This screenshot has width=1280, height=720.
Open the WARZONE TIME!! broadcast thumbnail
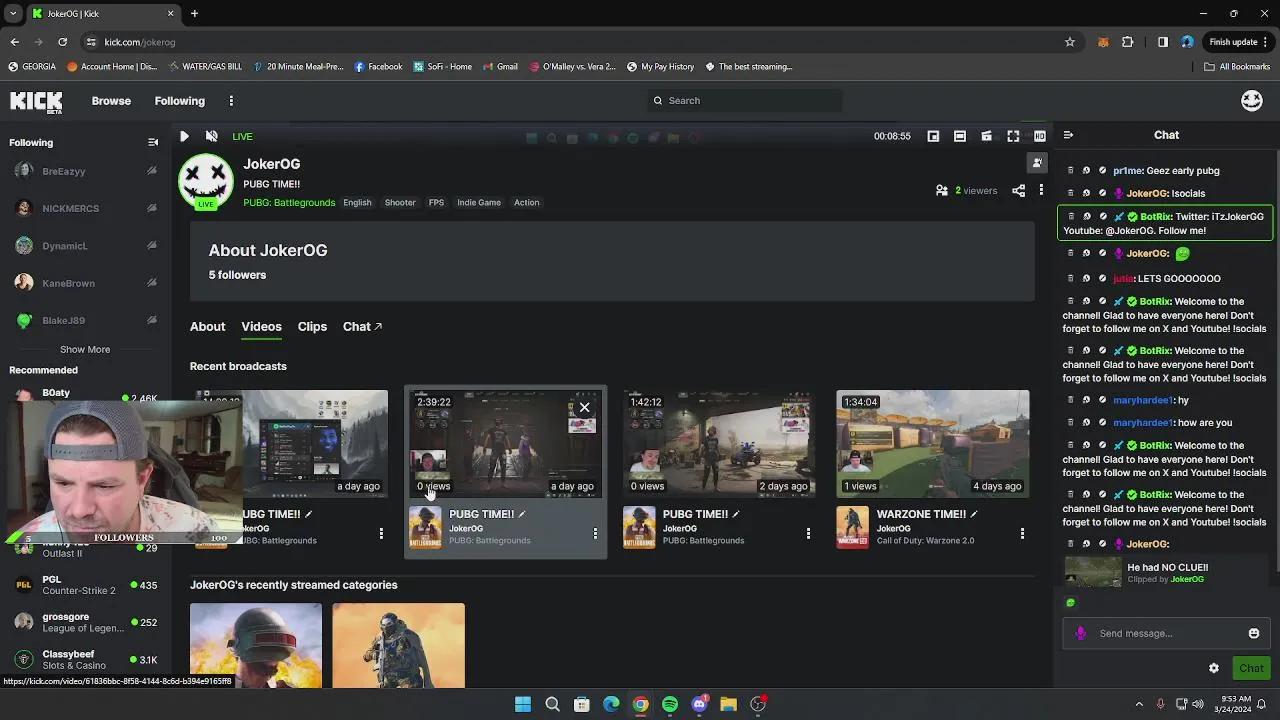point(933,443)
